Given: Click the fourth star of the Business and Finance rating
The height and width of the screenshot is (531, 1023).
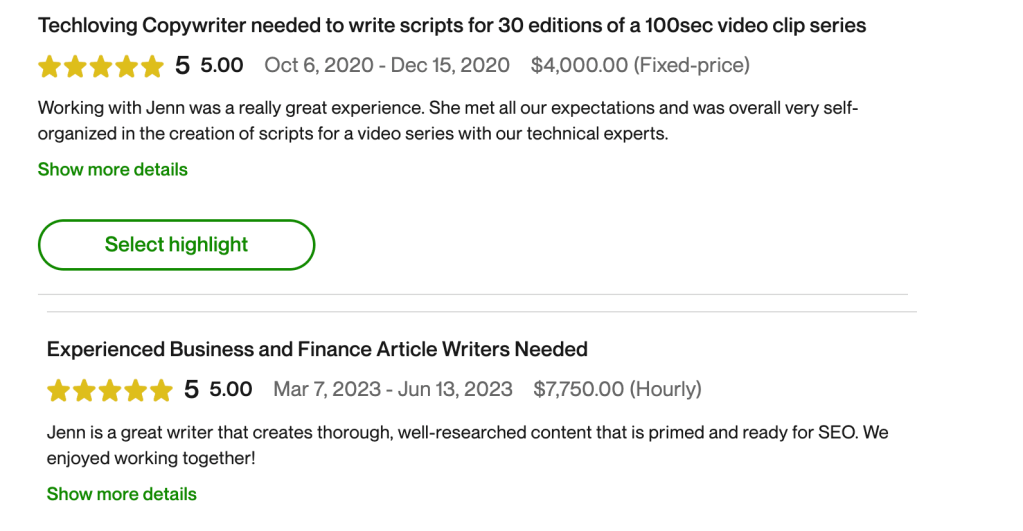Looking at the screenshot, I should pyautogui.click(x=135, y=390).
